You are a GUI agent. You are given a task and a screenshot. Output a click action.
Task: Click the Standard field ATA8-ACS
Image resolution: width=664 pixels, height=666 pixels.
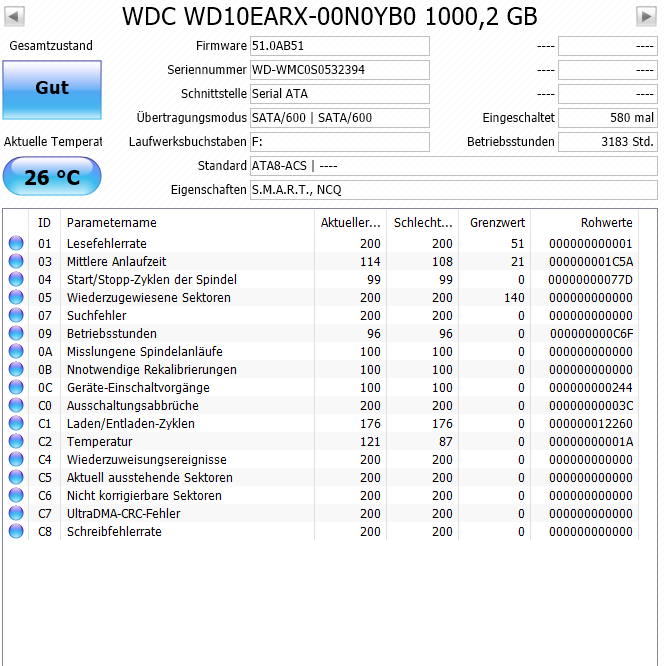[x=453, y=166]
